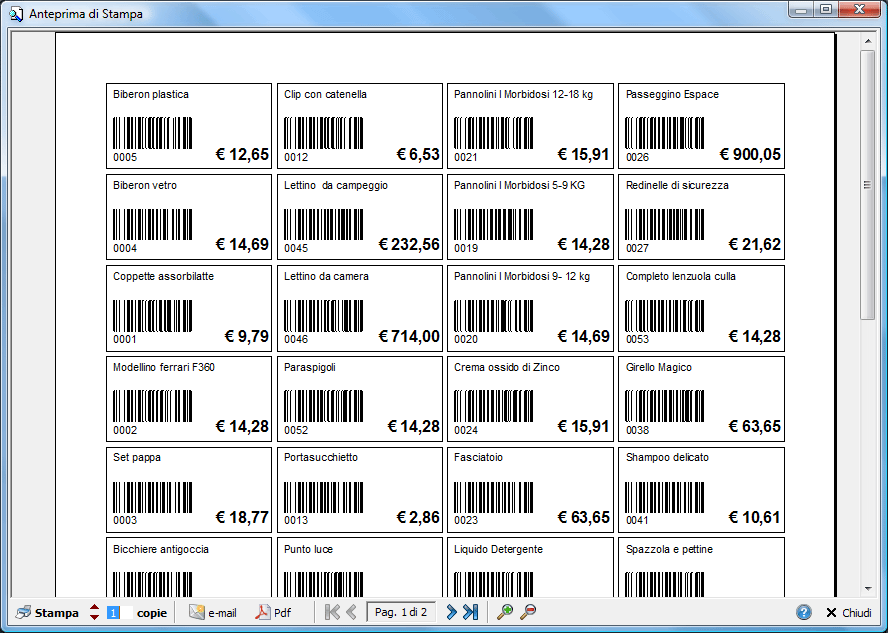Click the Liquido Detergente label text
Screen dimensions: 888x633
[x=498, y=549]
